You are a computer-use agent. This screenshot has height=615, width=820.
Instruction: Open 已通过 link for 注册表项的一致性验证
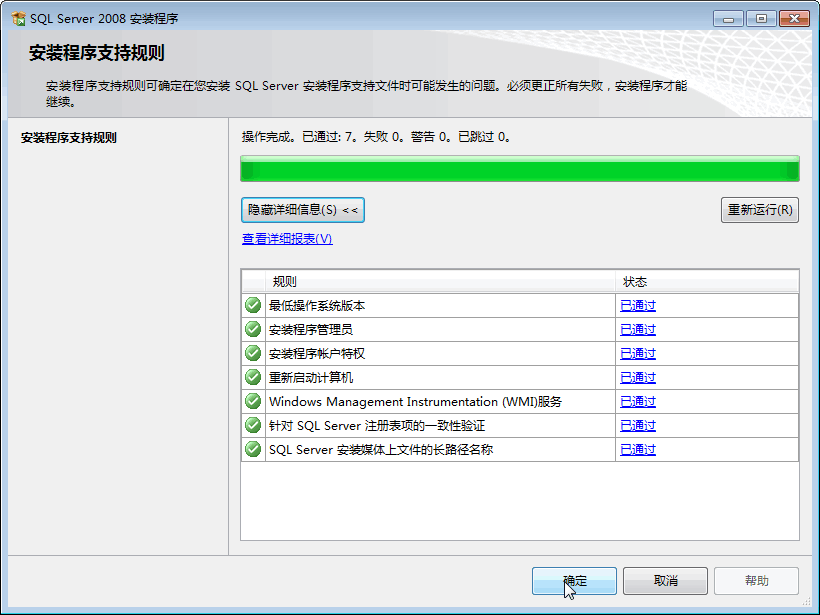point(637,426)
